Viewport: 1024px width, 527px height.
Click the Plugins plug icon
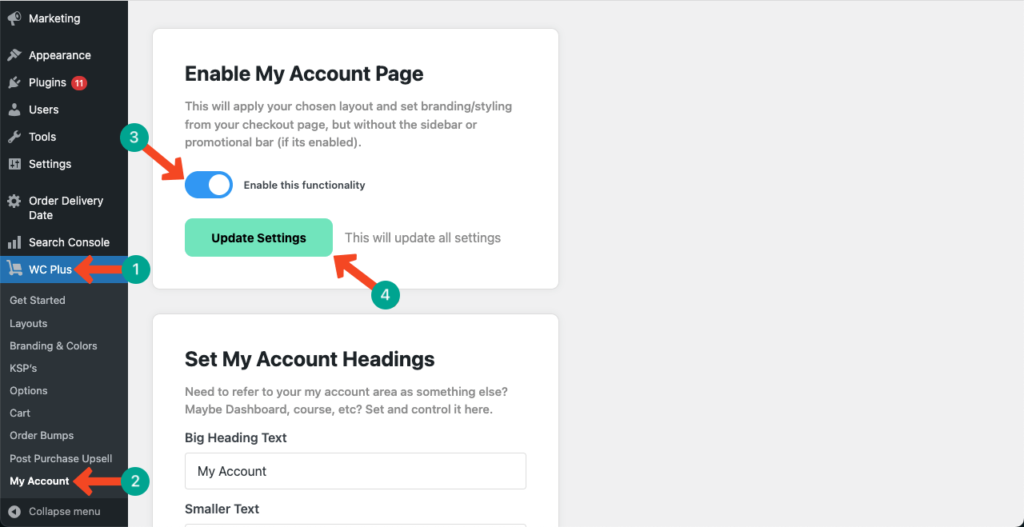[x=14, y=83]
